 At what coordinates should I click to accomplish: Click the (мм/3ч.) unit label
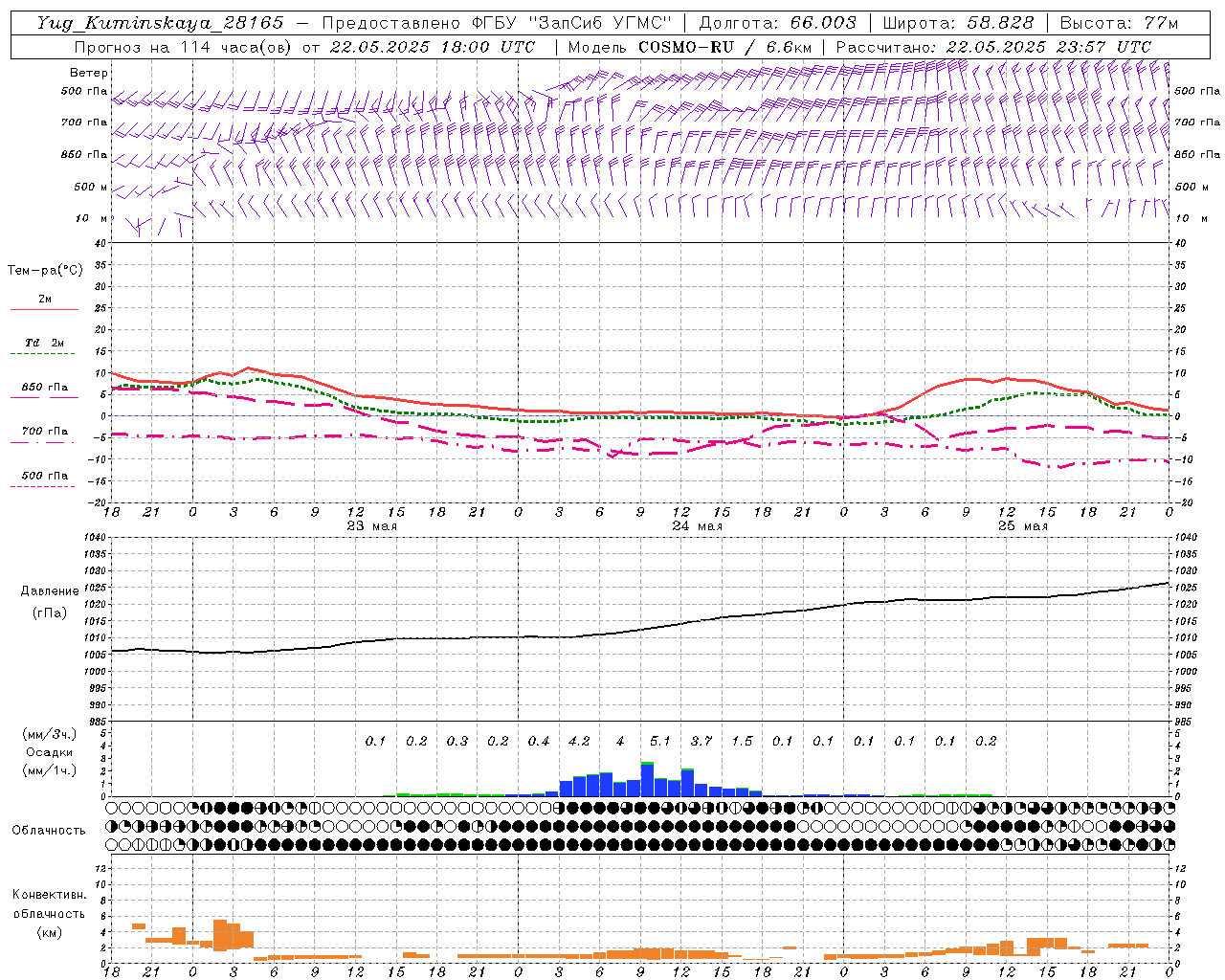click(50, 734)
